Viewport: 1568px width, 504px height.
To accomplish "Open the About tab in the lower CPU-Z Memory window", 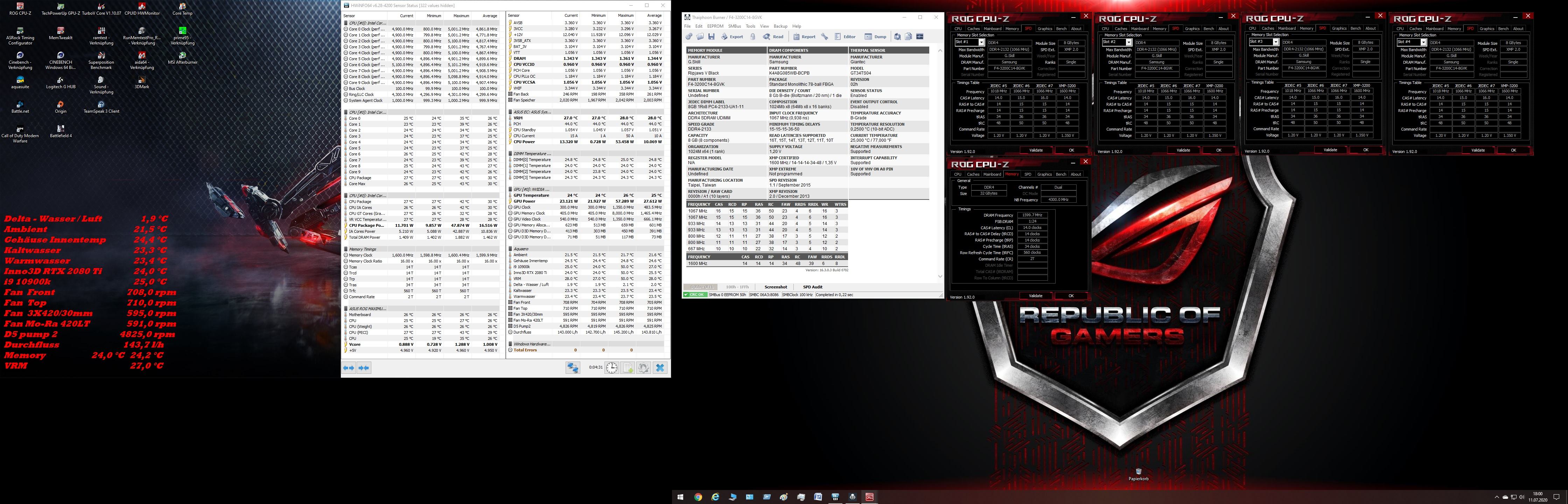I will [x=1076, y=174].
